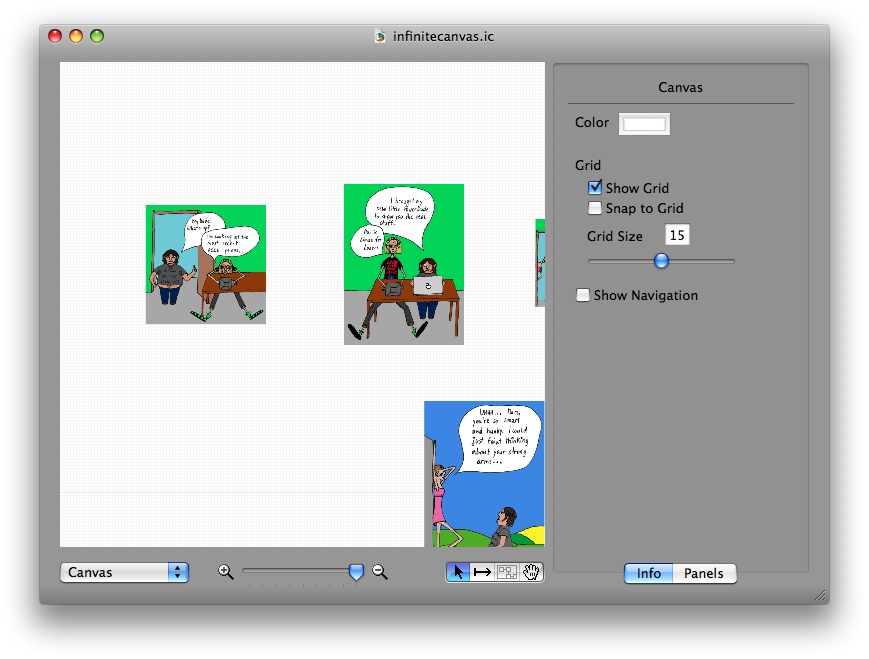Screen dimensions: 869x659
Task: Click the Grid Size slider knob
Action: pos(661,260)
